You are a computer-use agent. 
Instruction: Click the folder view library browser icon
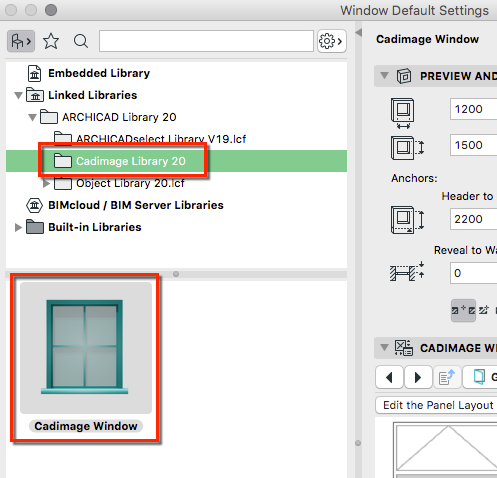tap(21, 41)
